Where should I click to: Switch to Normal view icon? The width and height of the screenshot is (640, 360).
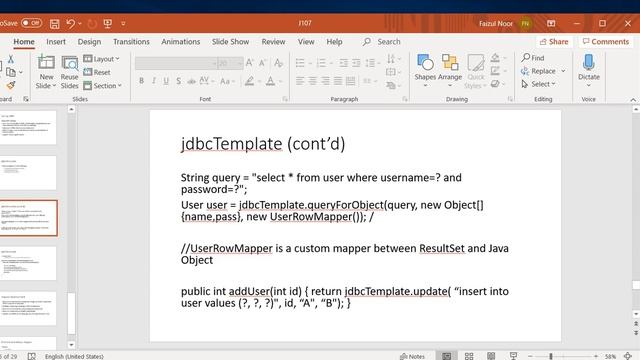447,356
